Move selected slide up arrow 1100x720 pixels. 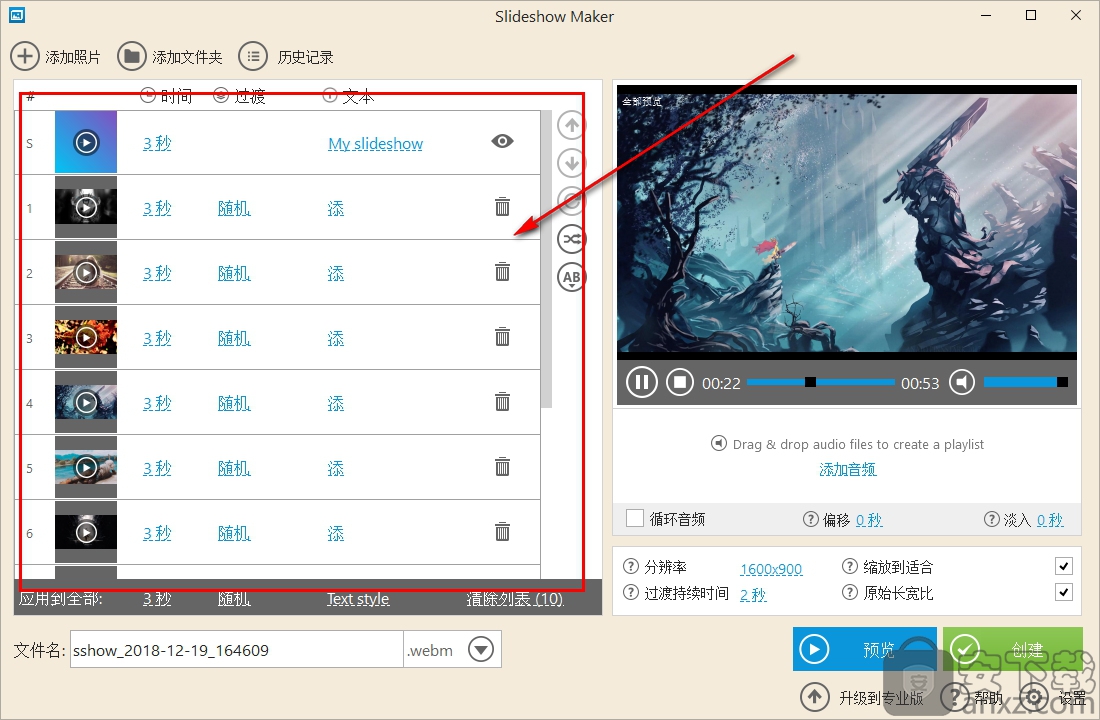click(572, 126)
